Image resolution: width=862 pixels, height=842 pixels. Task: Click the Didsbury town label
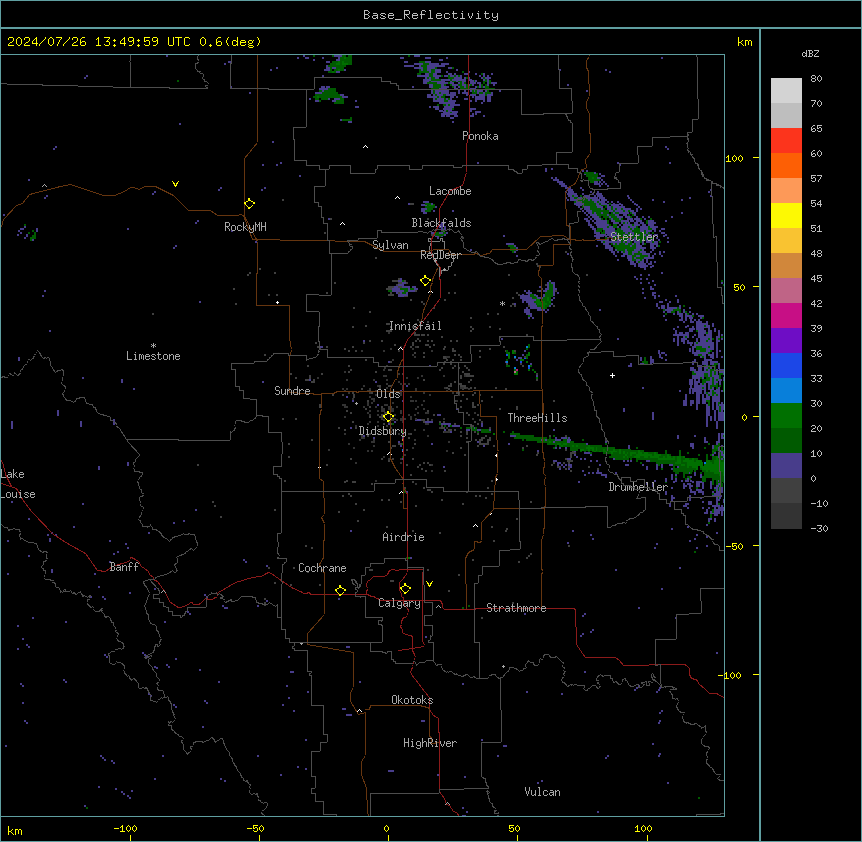(383, 431)
